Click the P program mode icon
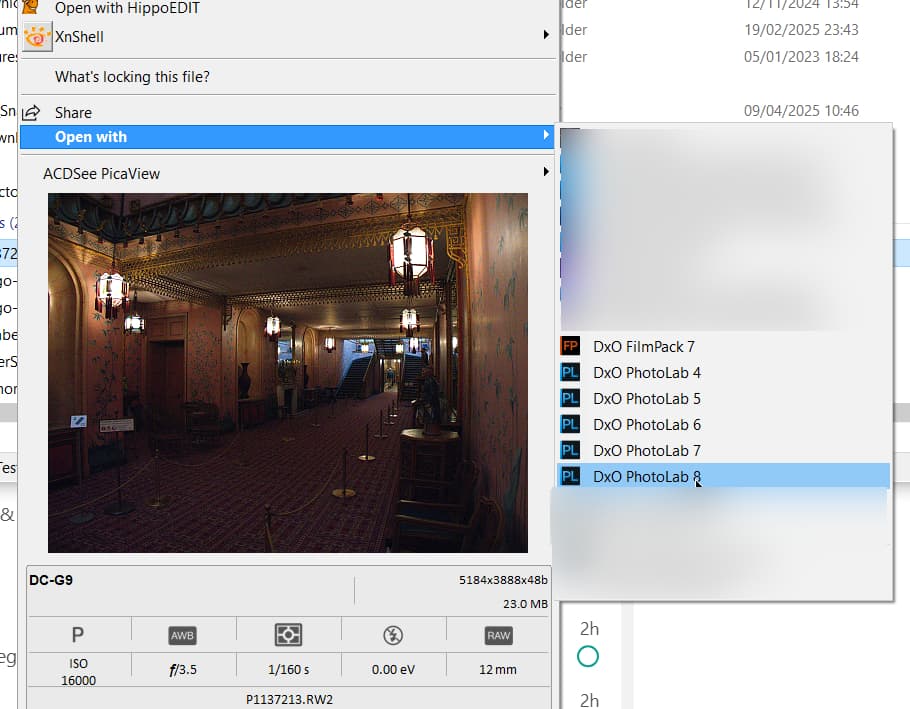The height and width of the screenshot is (709, 910). pyautogui.click(x=78, y=635)
